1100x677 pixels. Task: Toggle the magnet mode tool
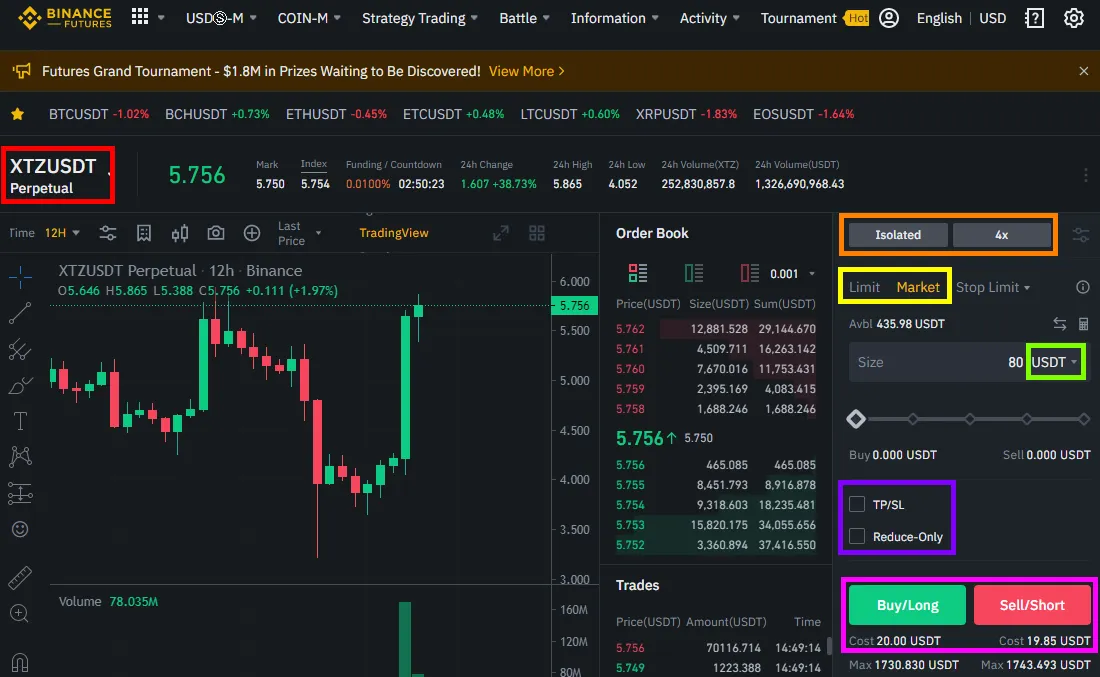20,662
